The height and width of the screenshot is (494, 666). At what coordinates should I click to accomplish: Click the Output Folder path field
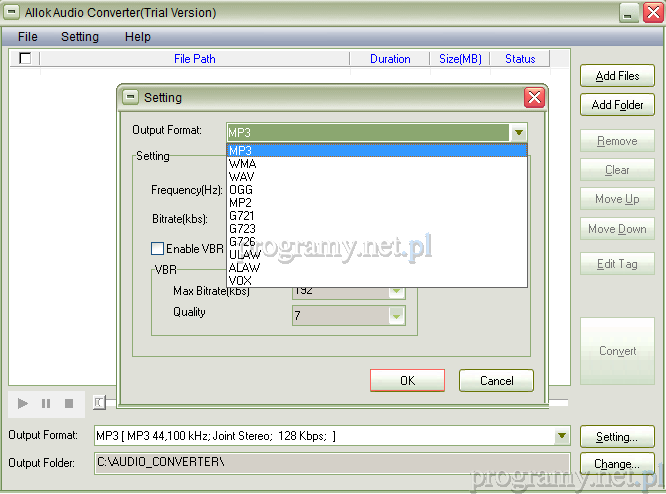coord(331,462)
